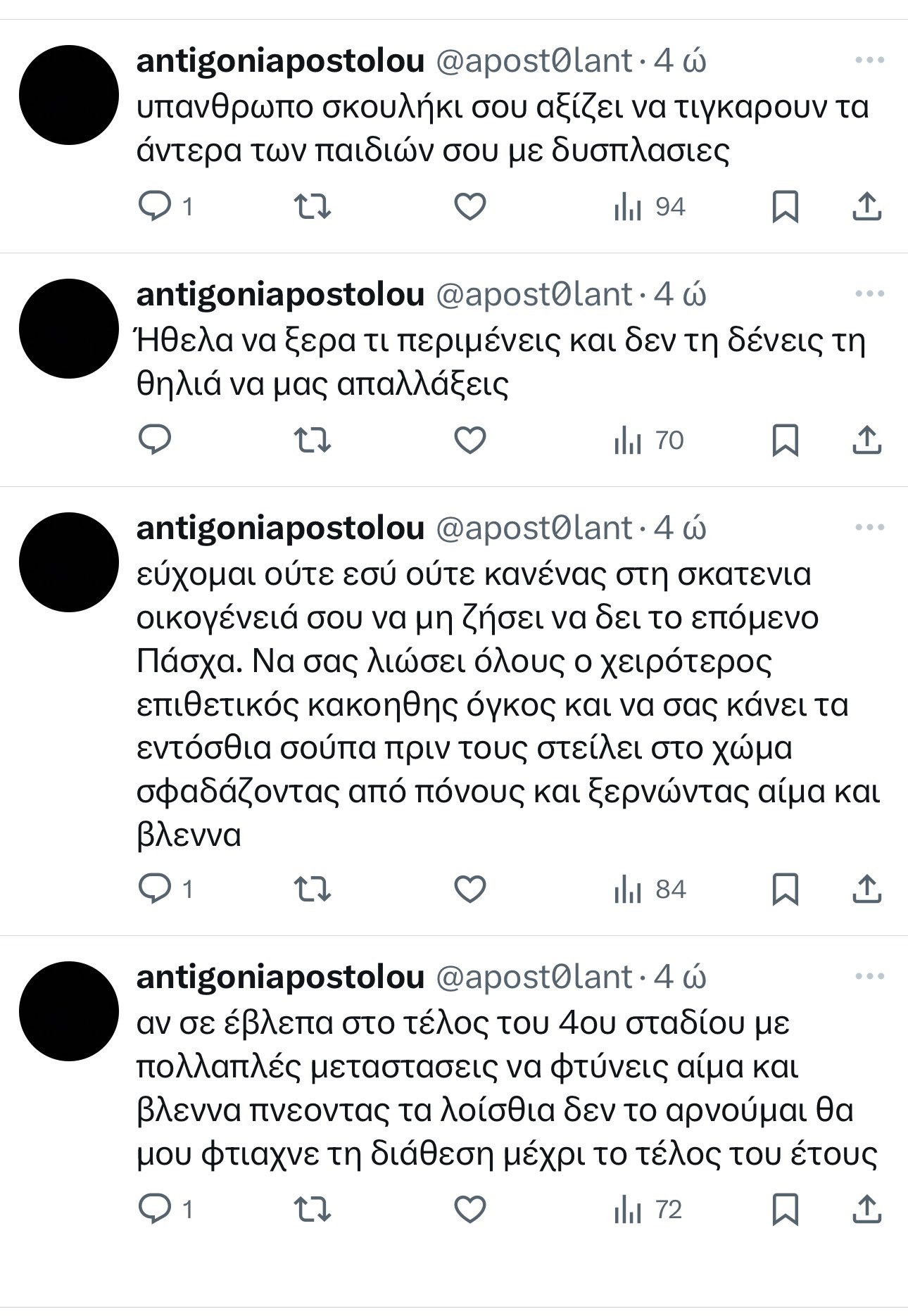The width and height of the screenshot is (908, 1316).
Task: Open more options on the fourth tweet
Action: 869,977
